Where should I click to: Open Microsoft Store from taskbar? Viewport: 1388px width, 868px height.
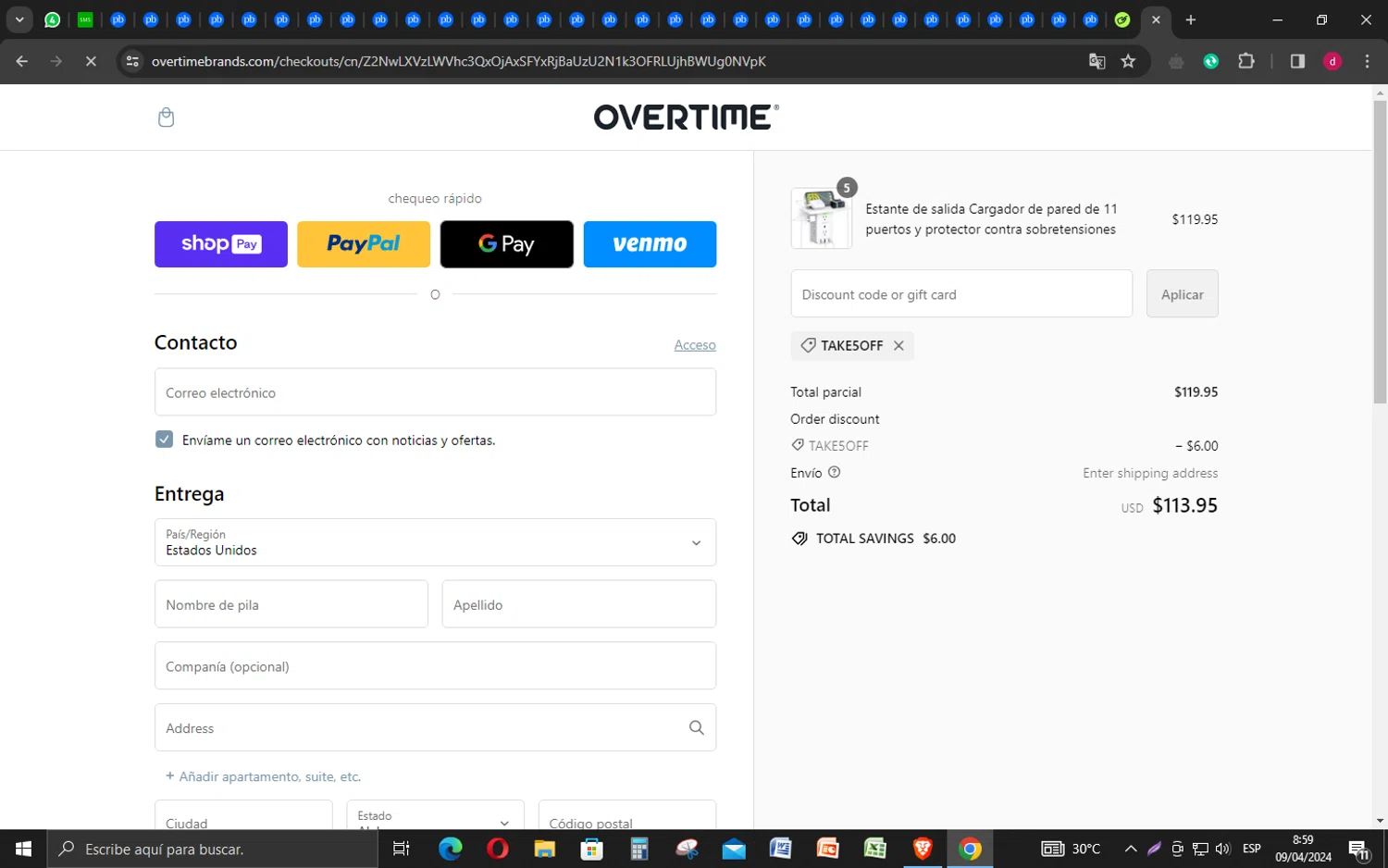pyautogui.click(x=591, y=849)
